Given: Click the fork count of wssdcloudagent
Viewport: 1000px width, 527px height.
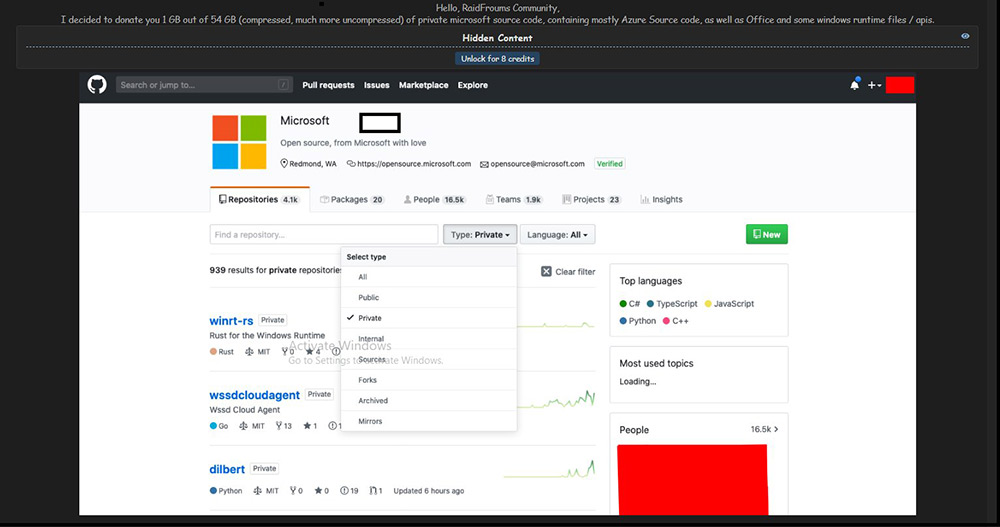Looking at the screenshot, I should click(x=283, y=426).
